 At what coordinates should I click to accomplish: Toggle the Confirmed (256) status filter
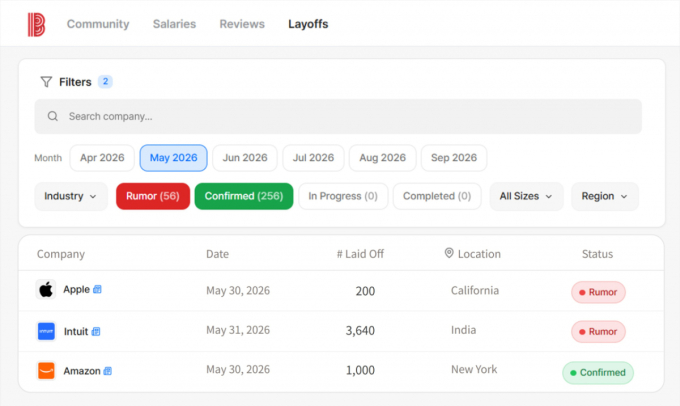244,196
